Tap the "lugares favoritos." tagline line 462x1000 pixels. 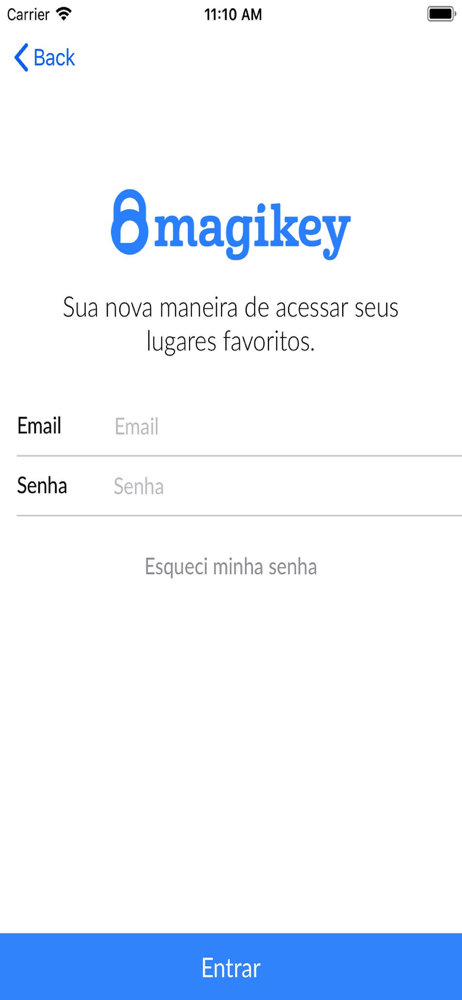[x=230, y=342]
